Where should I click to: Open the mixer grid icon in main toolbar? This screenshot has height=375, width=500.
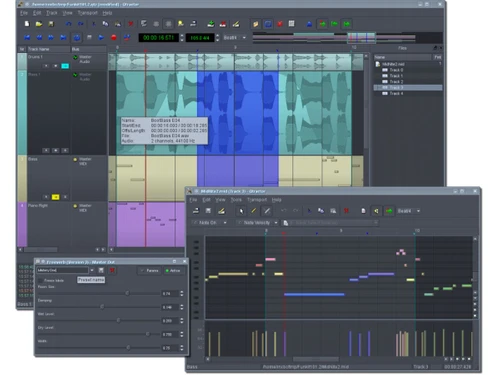[x=292, y=24]
